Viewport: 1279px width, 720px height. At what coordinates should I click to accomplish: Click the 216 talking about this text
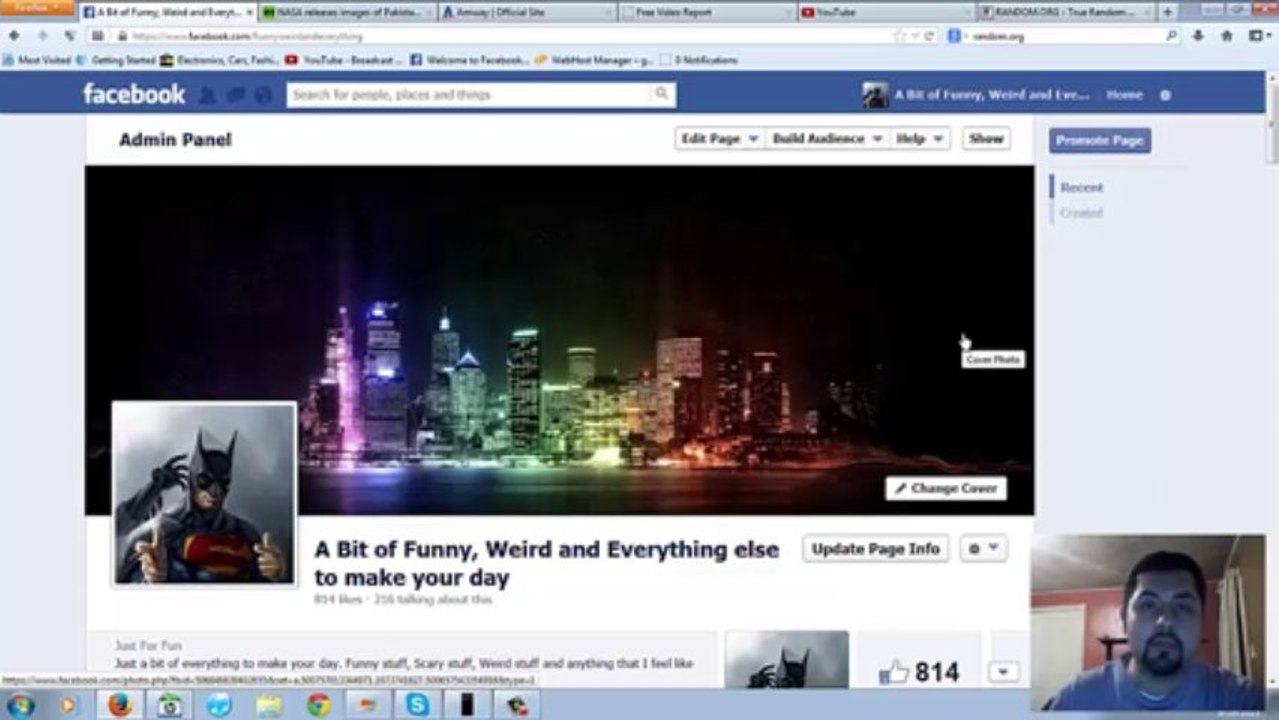(432, 600)
